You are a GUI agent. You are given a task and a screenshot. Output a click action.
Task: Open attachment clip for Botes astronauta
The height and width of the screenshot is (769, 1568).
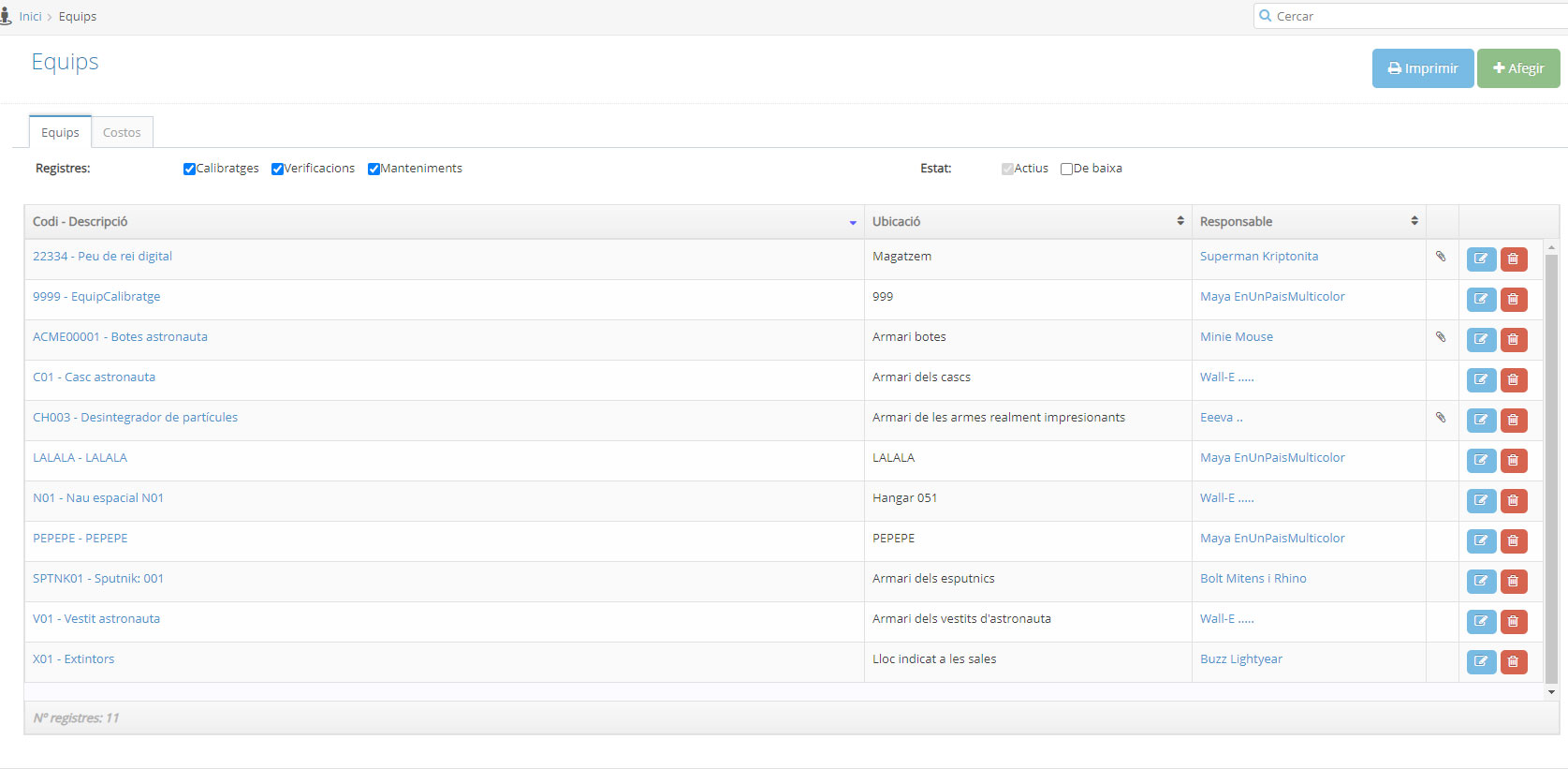[1441, 336]
